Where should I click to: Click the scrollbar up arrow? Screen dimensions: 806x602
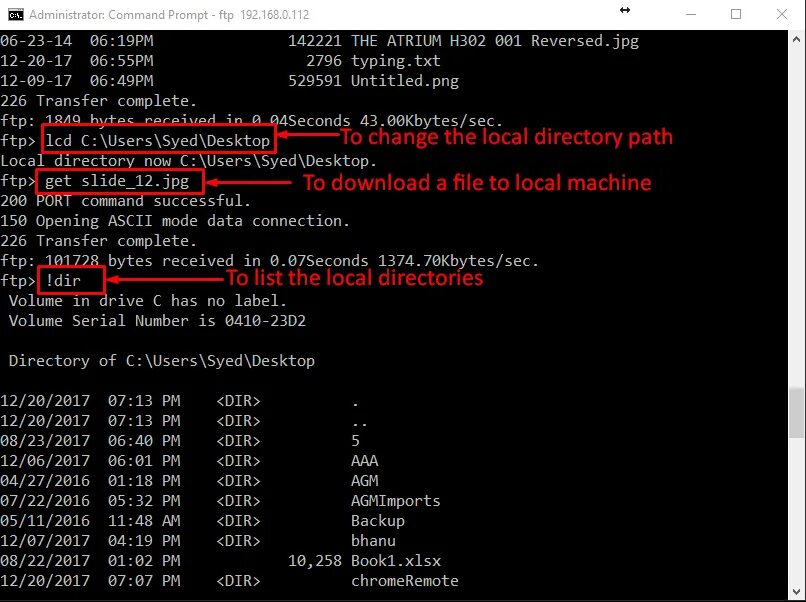click(x=796, y=39)
